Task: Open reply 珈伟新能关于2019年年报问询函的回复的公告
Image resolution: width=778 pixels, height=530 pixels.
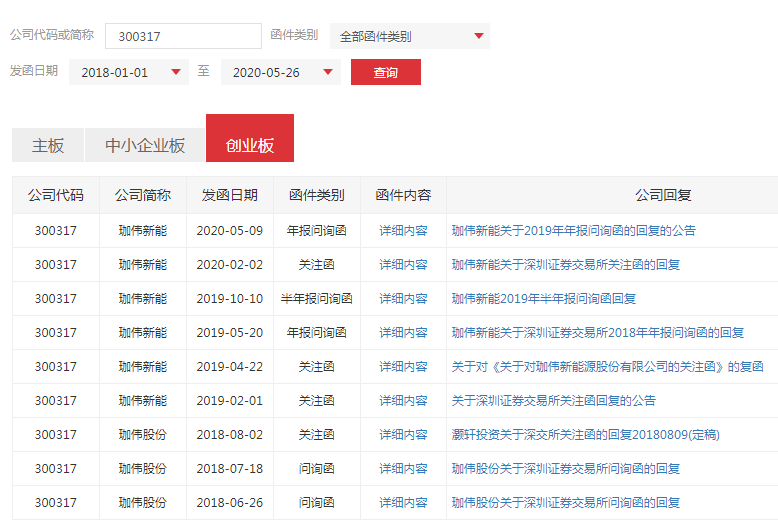Action: tap(574, 231)
